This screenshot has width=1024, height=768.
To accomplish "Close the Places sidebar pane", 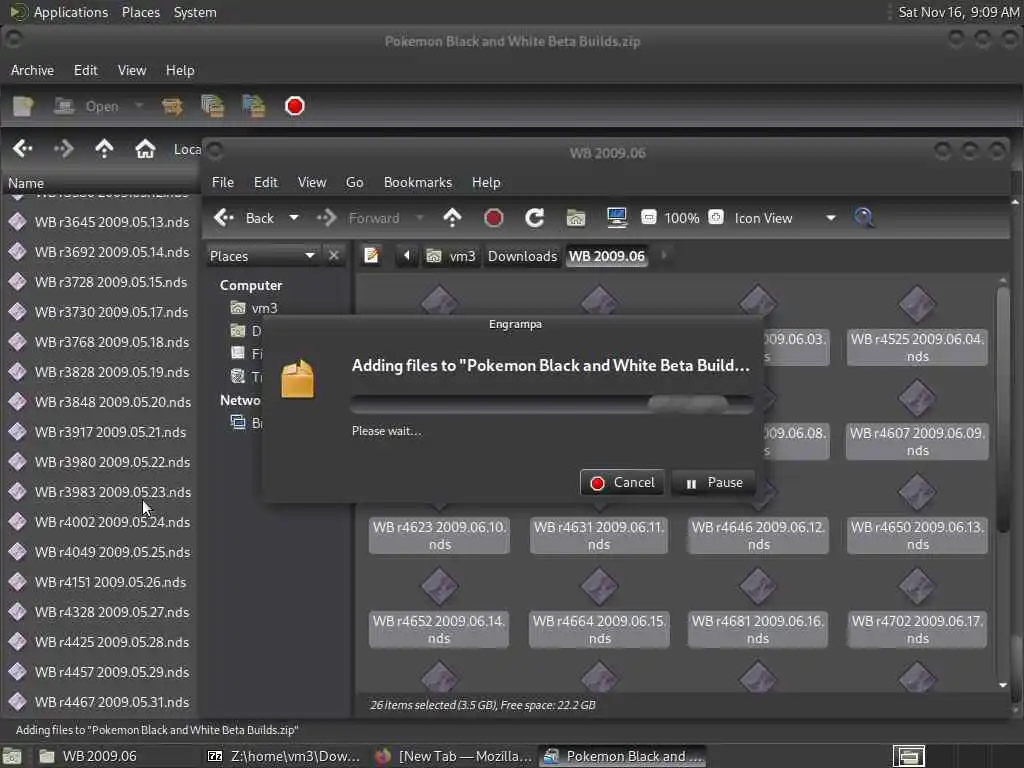I will [x=334, y=255].
